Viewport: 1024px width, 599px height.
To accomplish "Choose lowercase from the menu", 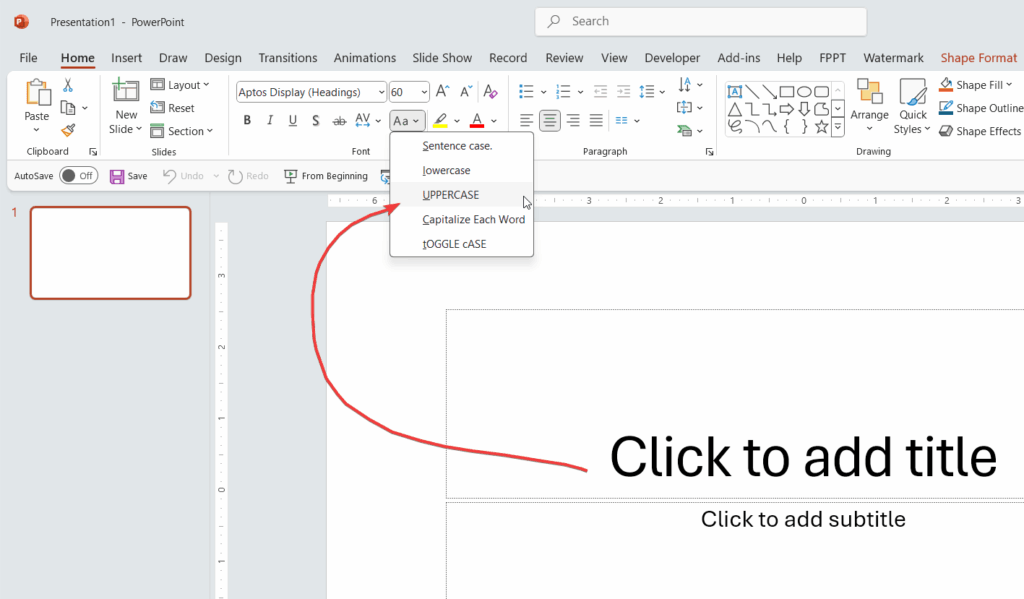I will [462, 170].
